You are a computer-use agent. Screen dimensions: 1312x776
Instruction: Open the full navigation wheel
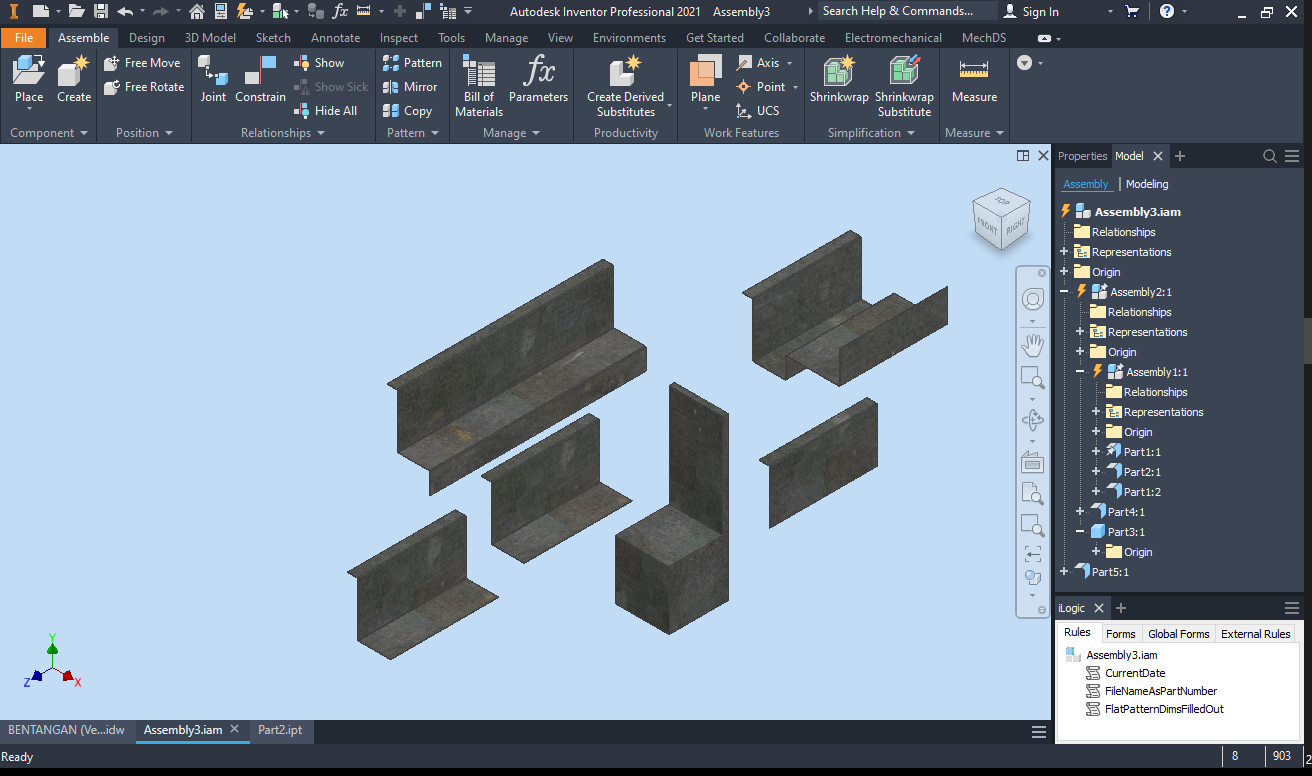coord(1033,299)
